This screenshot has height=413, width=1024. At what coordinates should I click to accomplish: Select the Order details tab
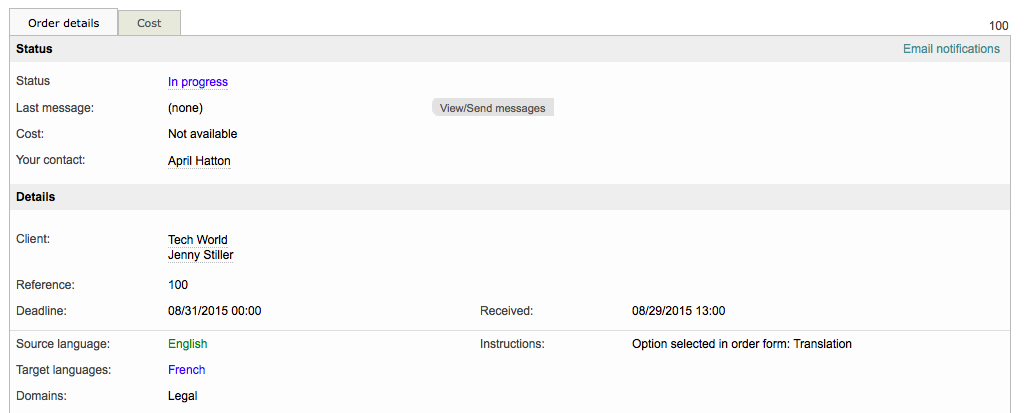64,23
